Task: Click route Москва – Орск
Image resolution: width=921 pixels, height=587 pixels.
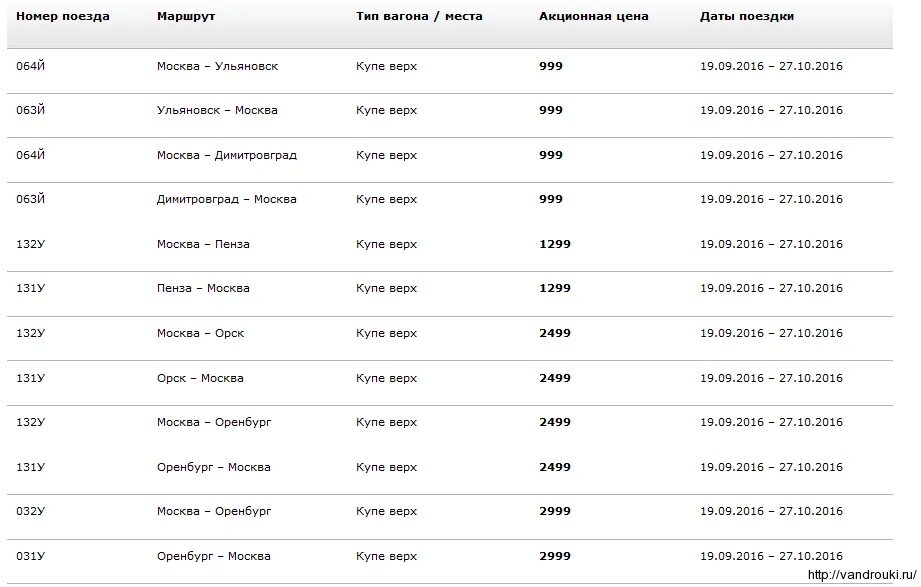Action: click(200, 334)
